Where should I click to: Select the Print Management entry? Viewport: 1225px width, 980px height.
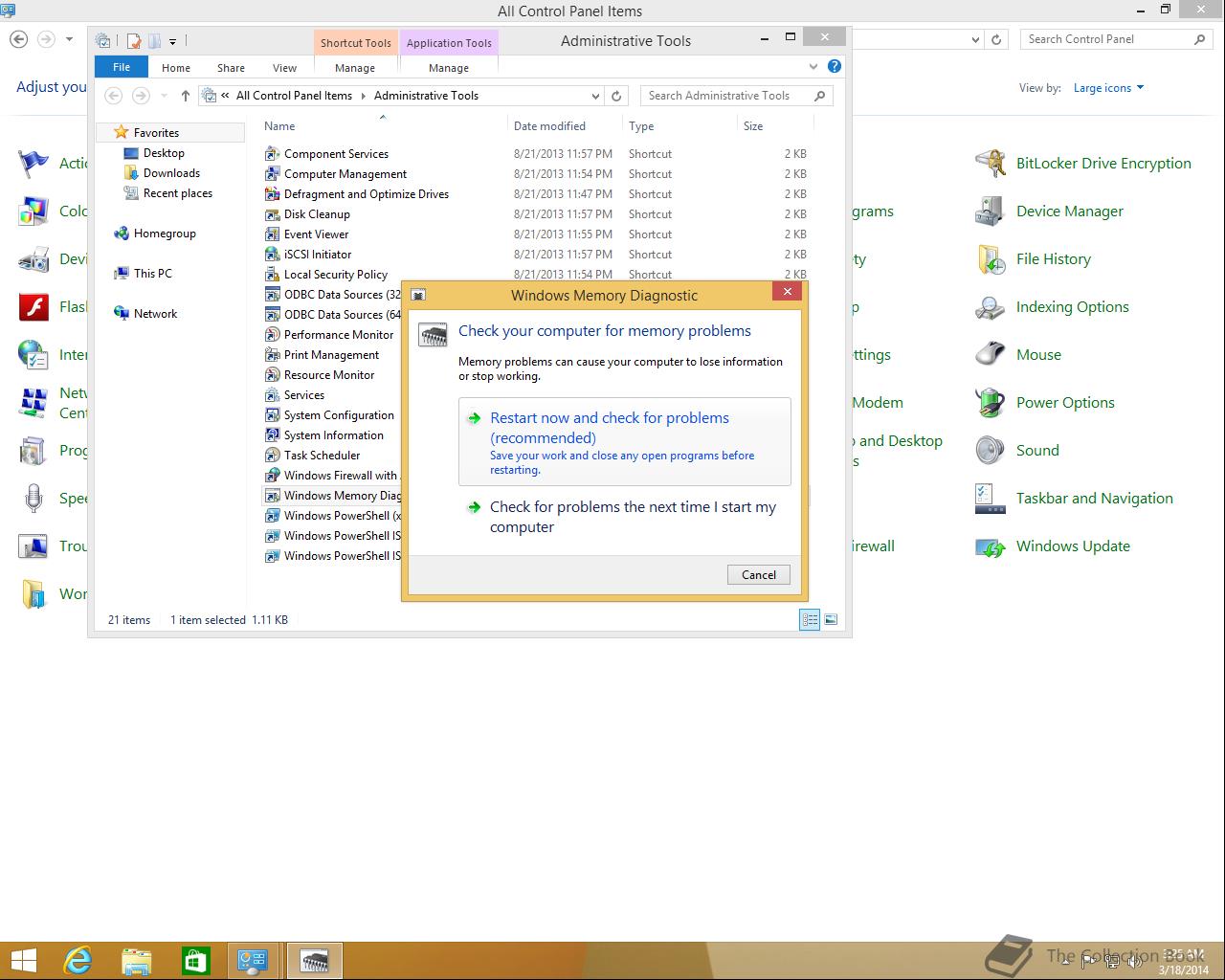click(331, 354)
